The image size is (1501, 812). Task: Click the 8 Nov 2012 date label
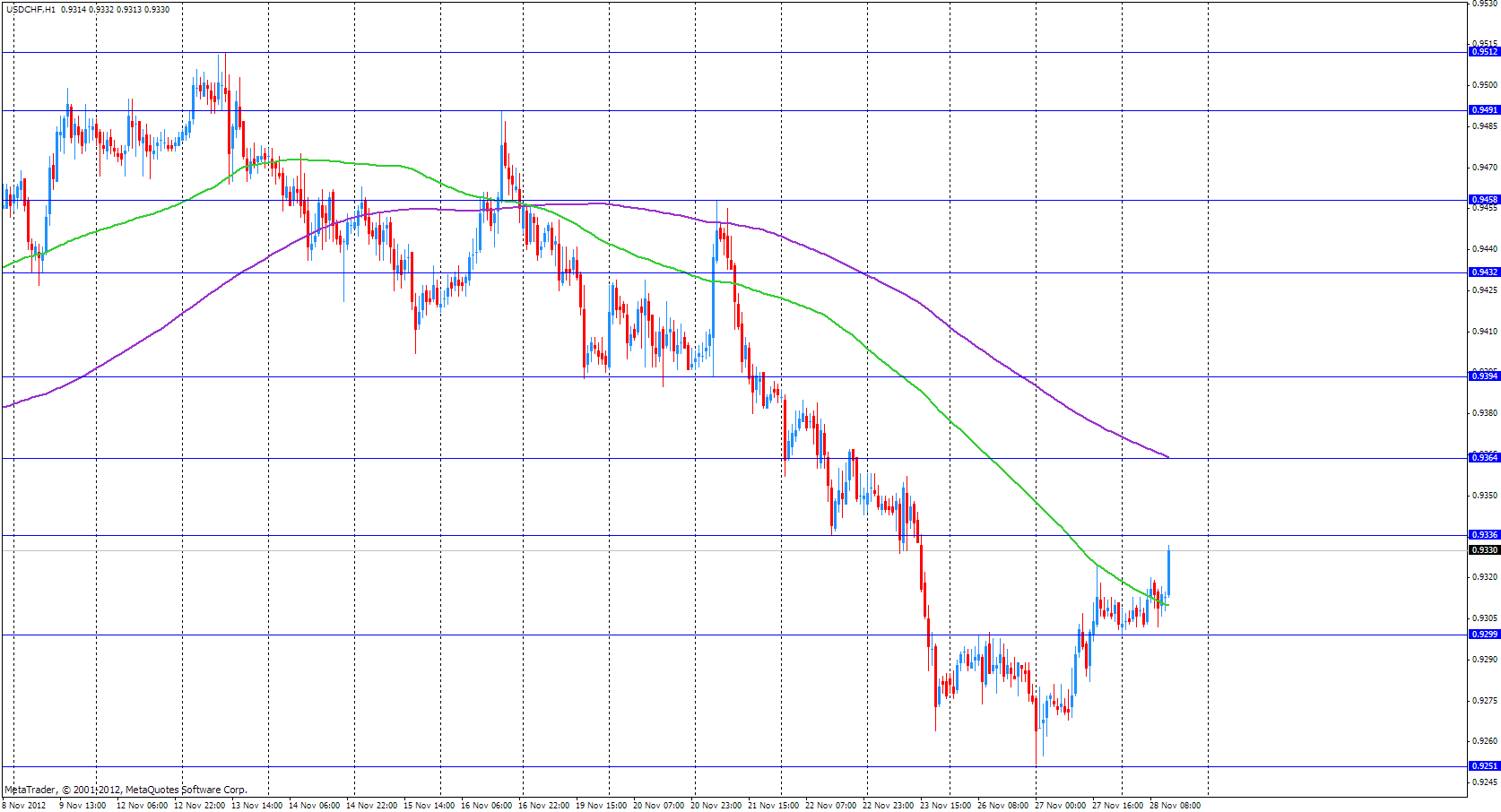[24, 806]
